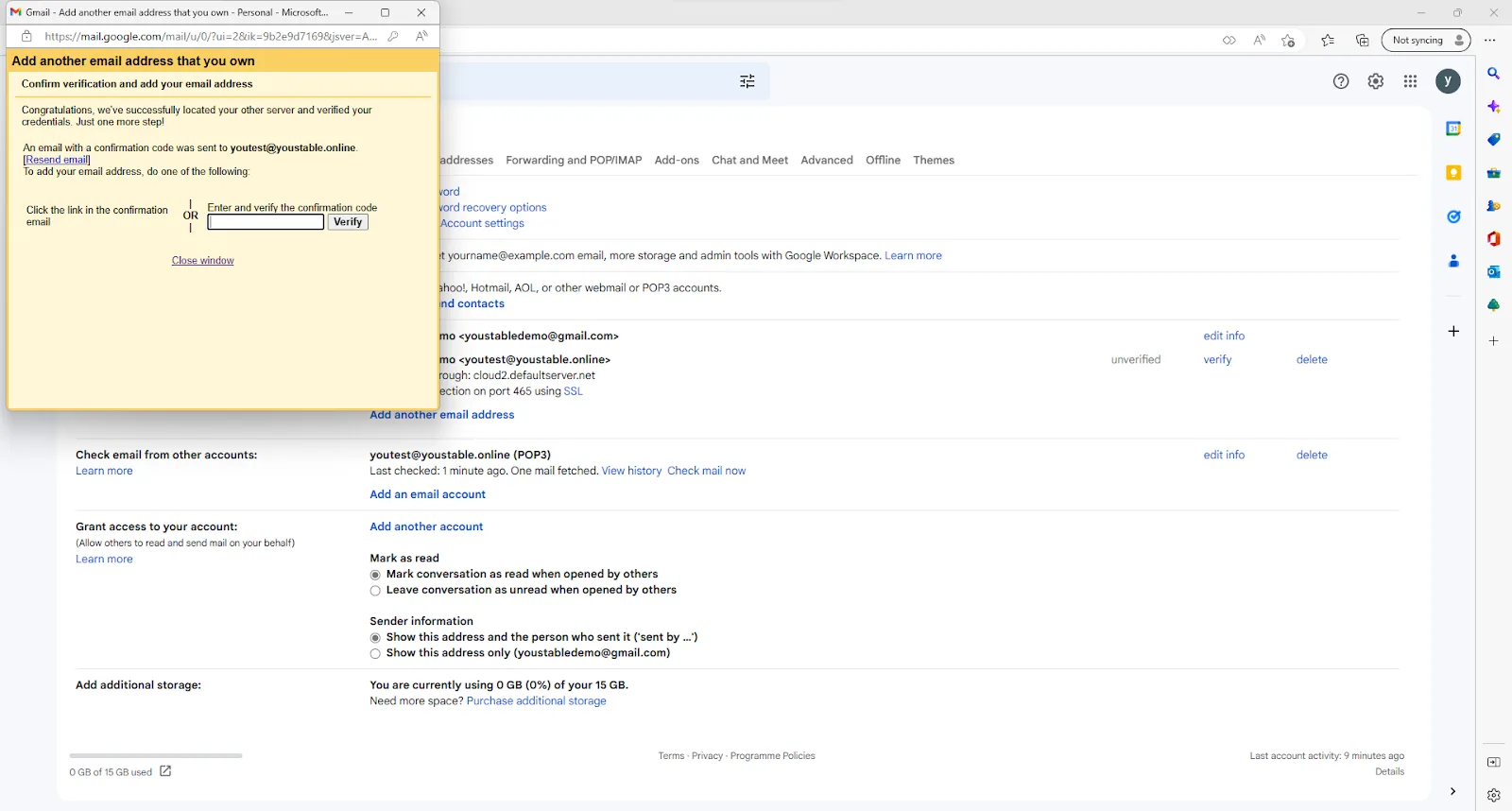Click the Verify button in popup

[x=348, y=222]
